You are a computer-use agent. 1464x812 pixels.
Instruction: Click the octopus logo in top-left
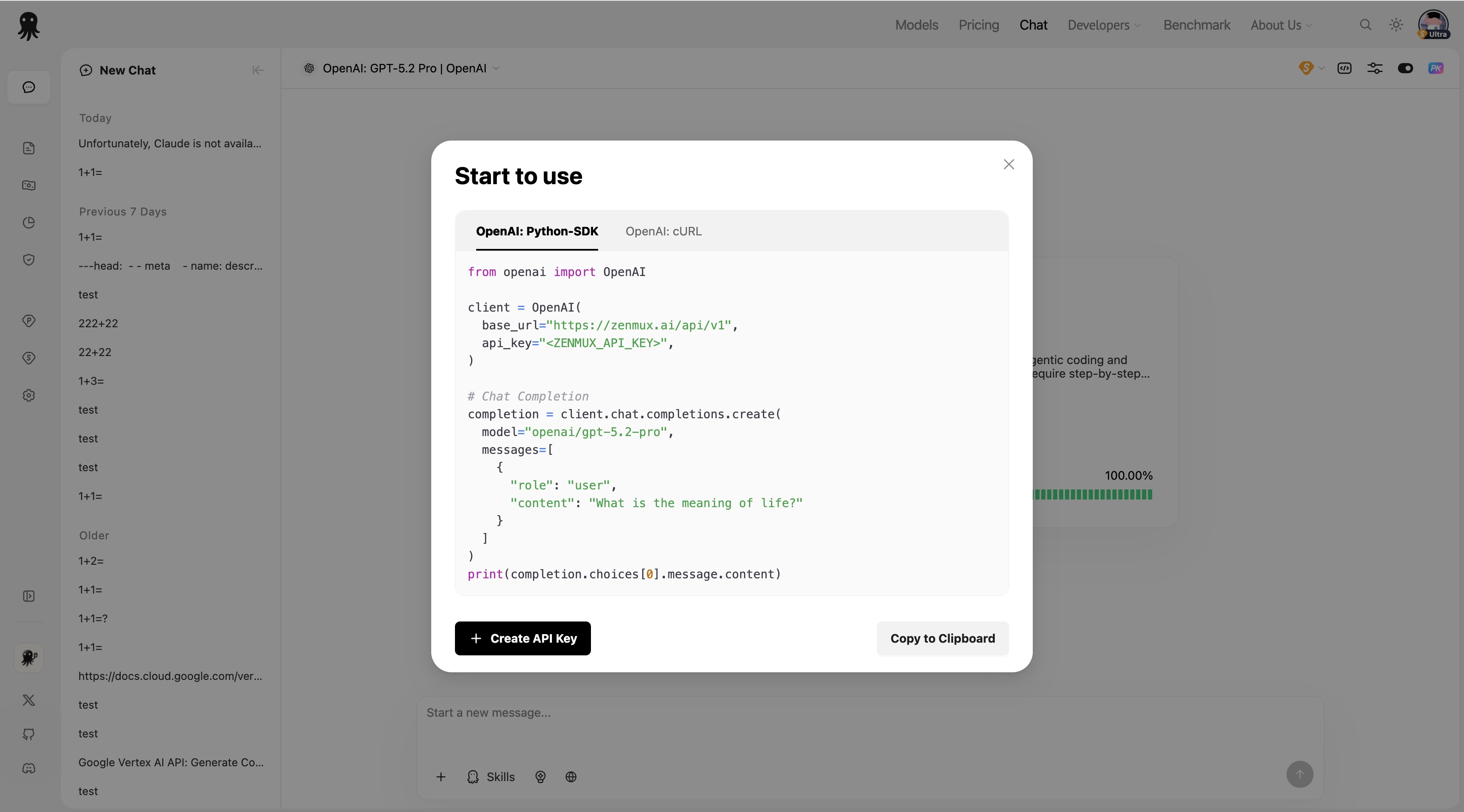click(x=28, y=26)
